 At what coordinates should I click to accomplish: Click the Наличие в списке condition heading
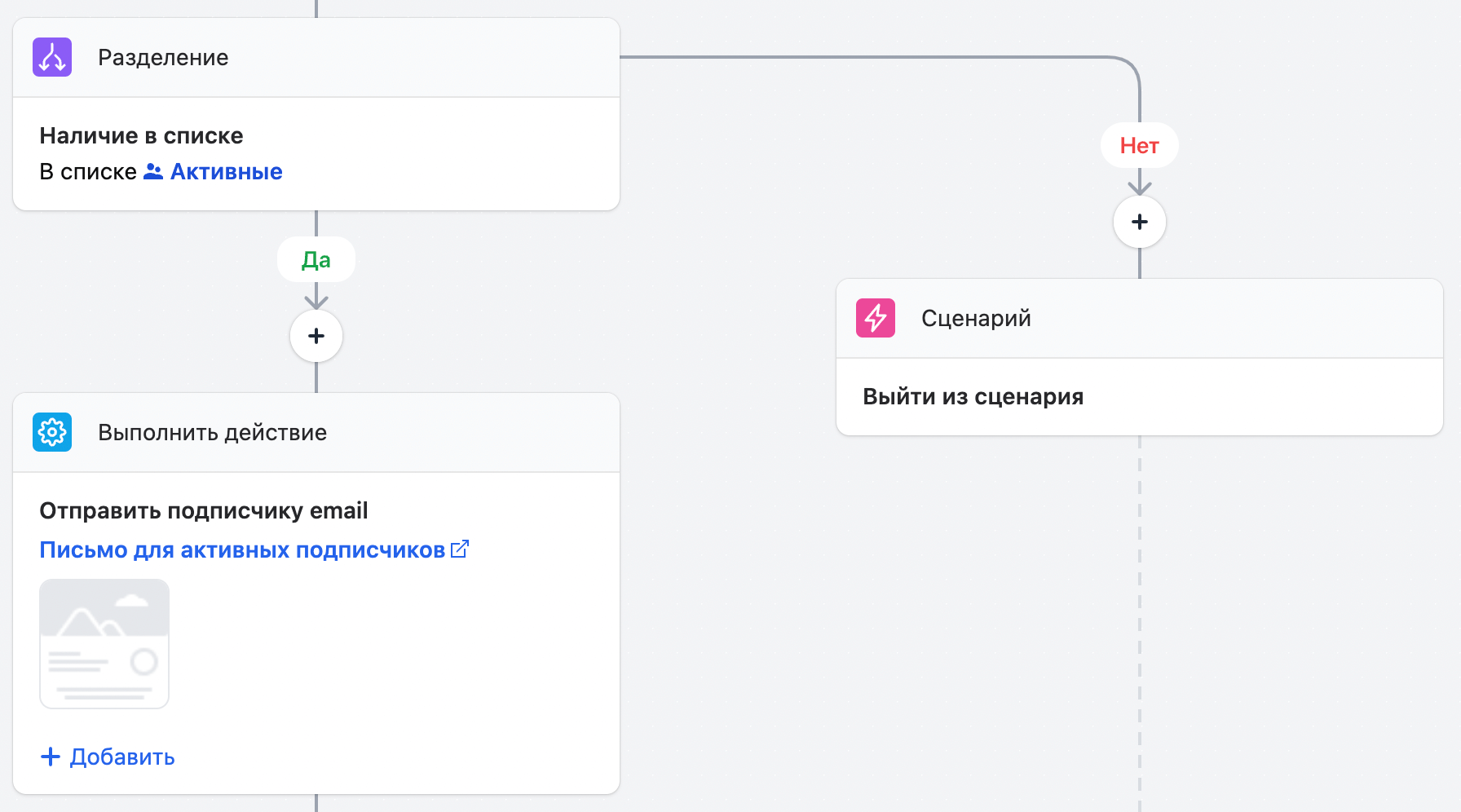coord(141,135)
